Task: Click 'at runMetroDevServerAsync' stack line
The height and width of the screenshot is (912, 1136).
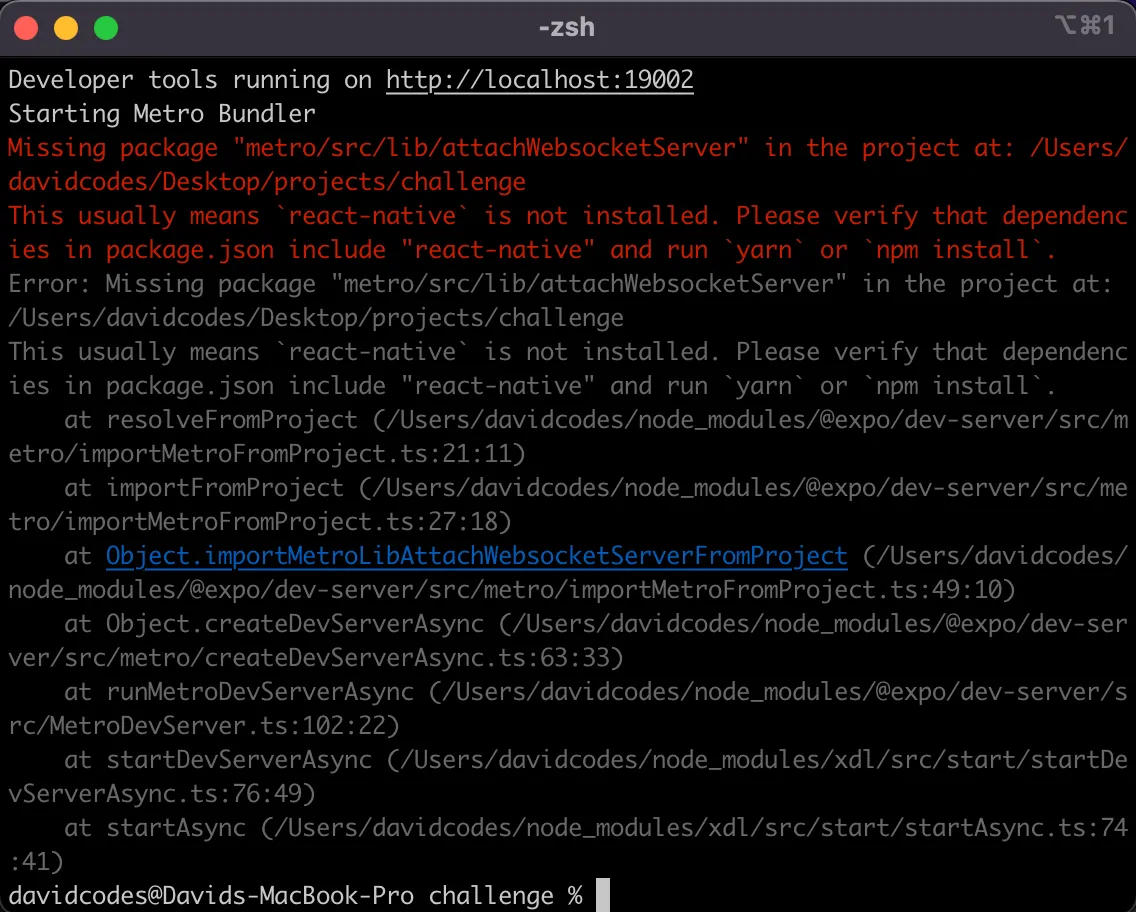Action: (596, 693)
